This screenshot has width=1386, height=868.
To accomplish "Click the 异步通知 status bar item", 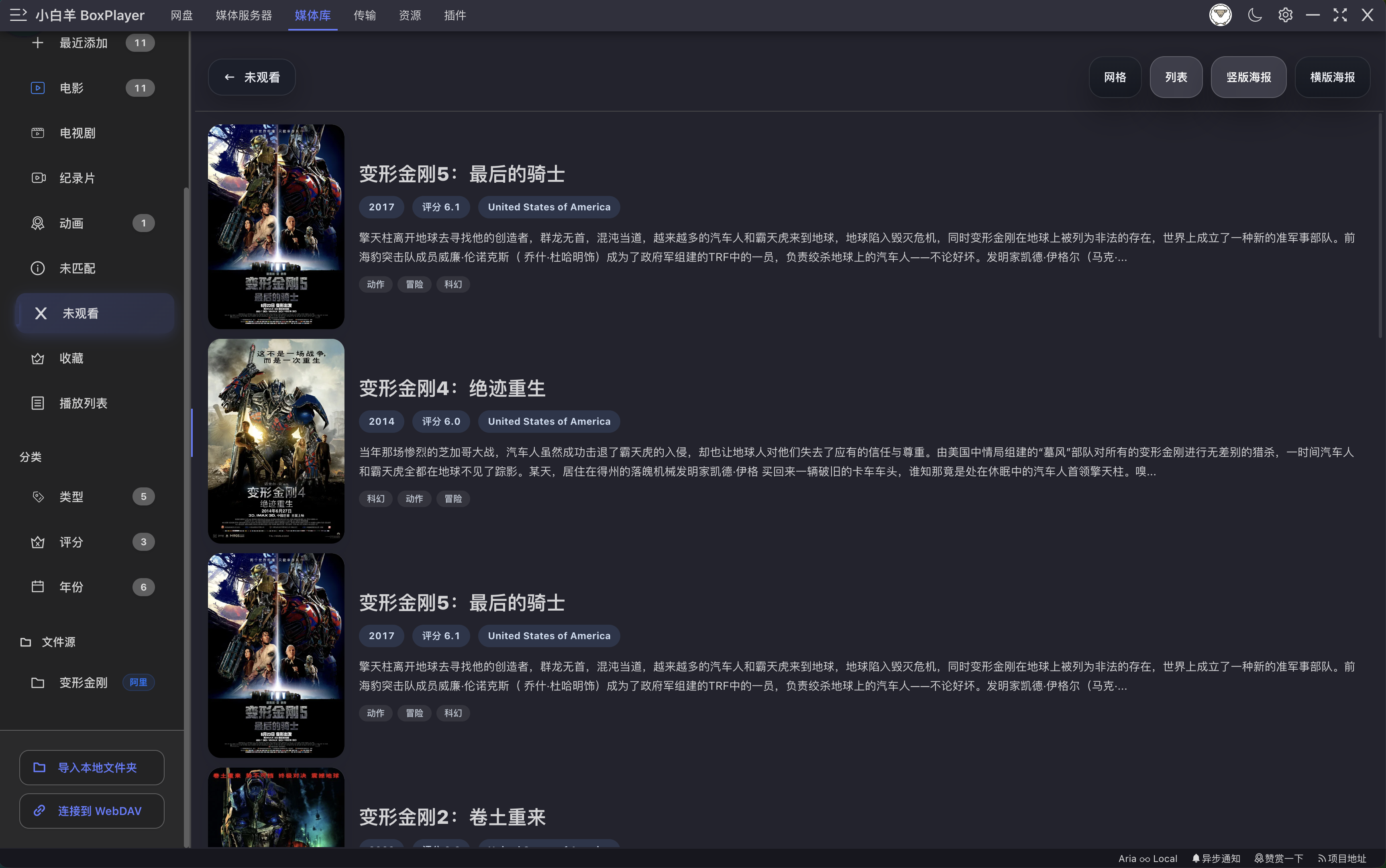I will point(1215,858).
